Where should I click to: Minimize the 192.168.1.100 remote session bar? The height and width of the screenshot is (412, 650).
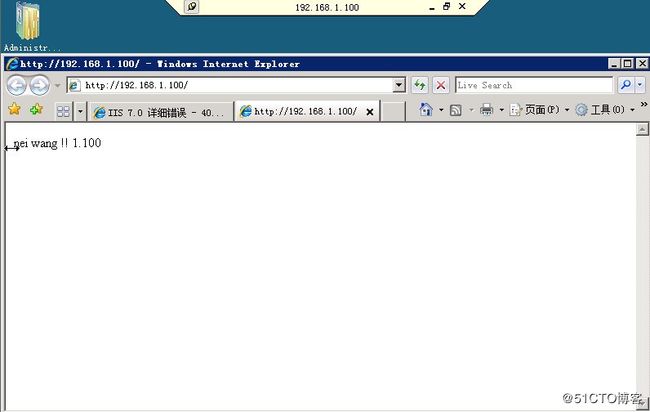click(x=432, y=7)
